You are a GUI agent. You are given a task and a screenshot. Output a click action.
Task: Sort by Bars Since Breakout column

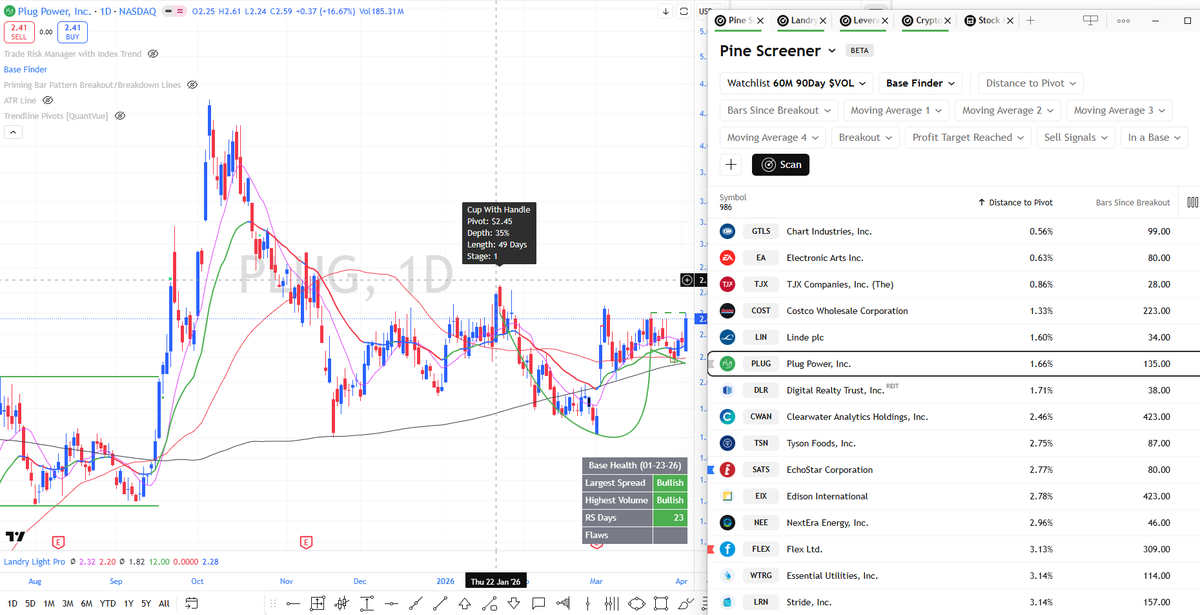pyautogui.click(x=1132, y=202)
